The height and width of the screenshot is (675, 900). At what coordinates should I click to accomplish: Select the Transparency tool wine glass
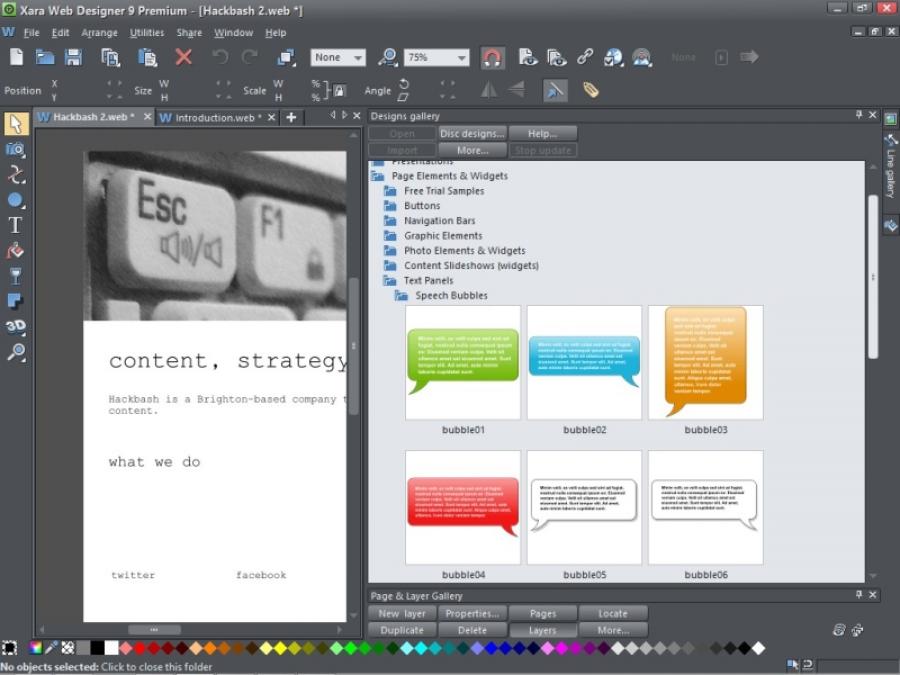click(15, 276)
